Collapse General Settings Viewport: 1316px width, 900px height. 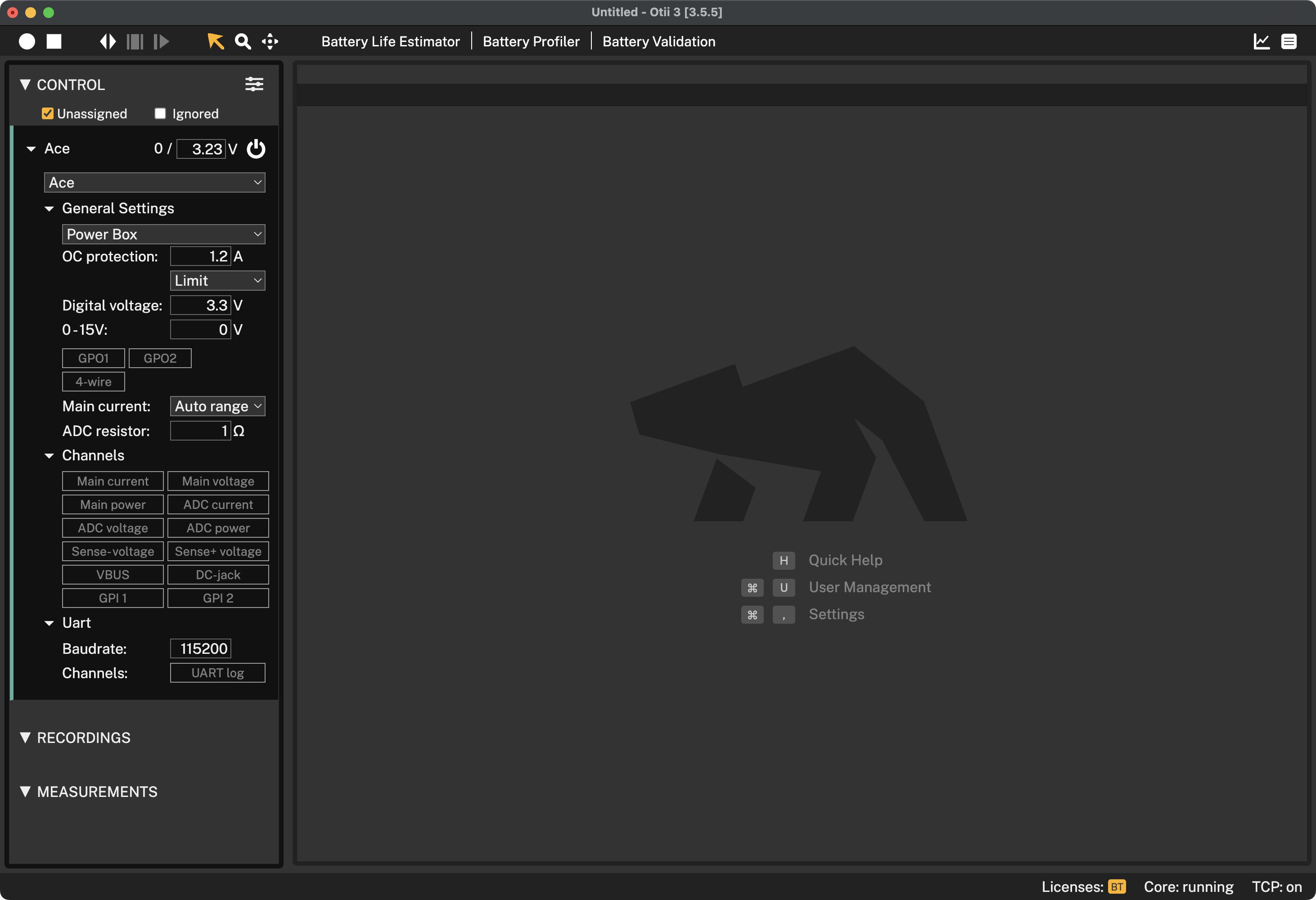[49, 209]
